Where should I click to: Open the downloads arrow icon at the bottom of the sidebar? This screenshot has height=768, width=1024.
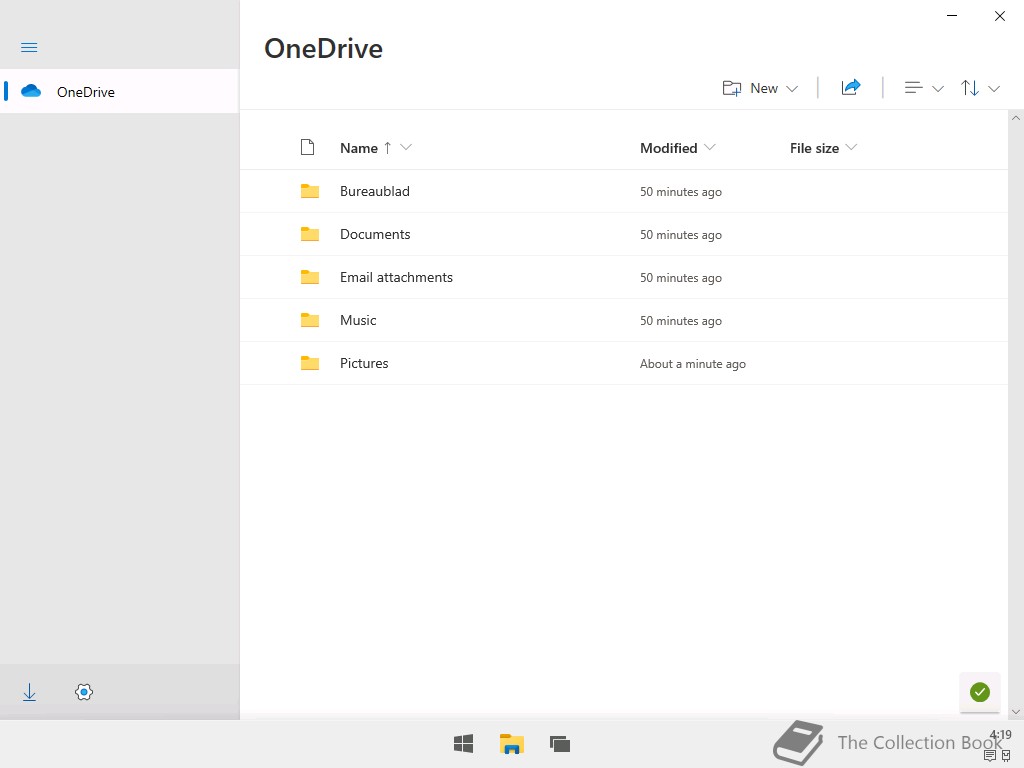[29, 692]
